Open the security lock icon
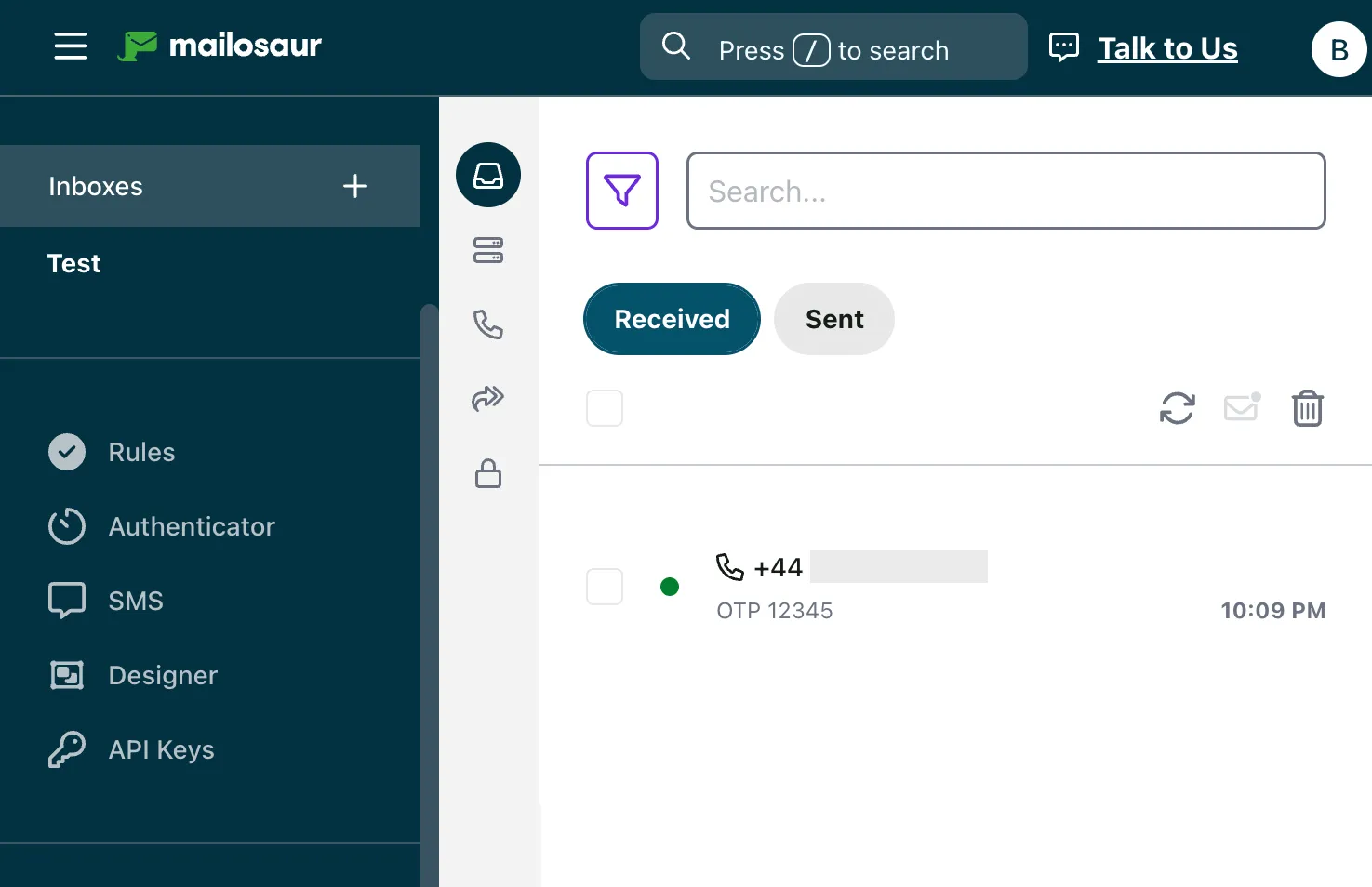The width and height of the screenshot is (1372, 887). pos(487,473)
